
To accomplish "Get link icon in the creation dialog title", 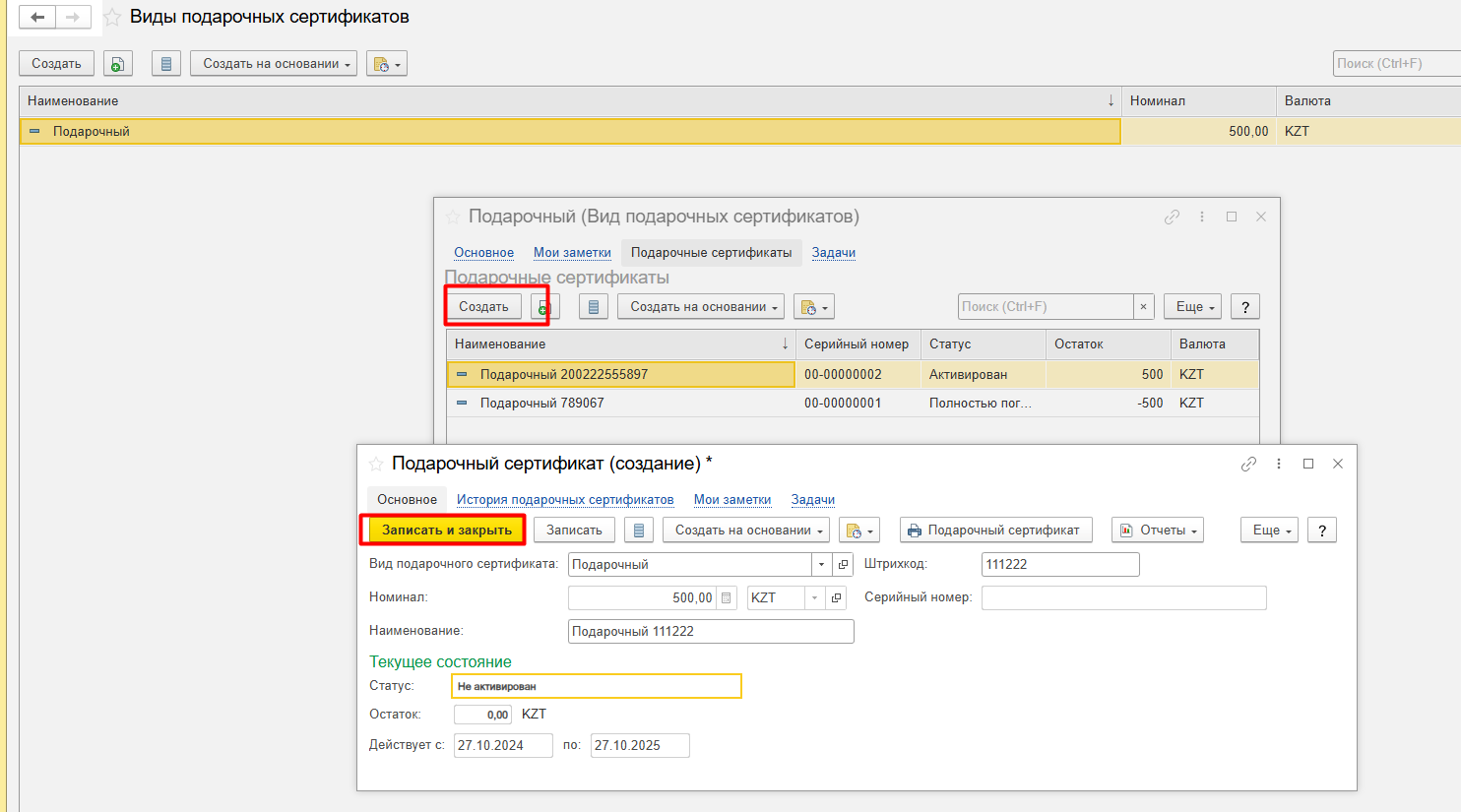I will 1248,464.
